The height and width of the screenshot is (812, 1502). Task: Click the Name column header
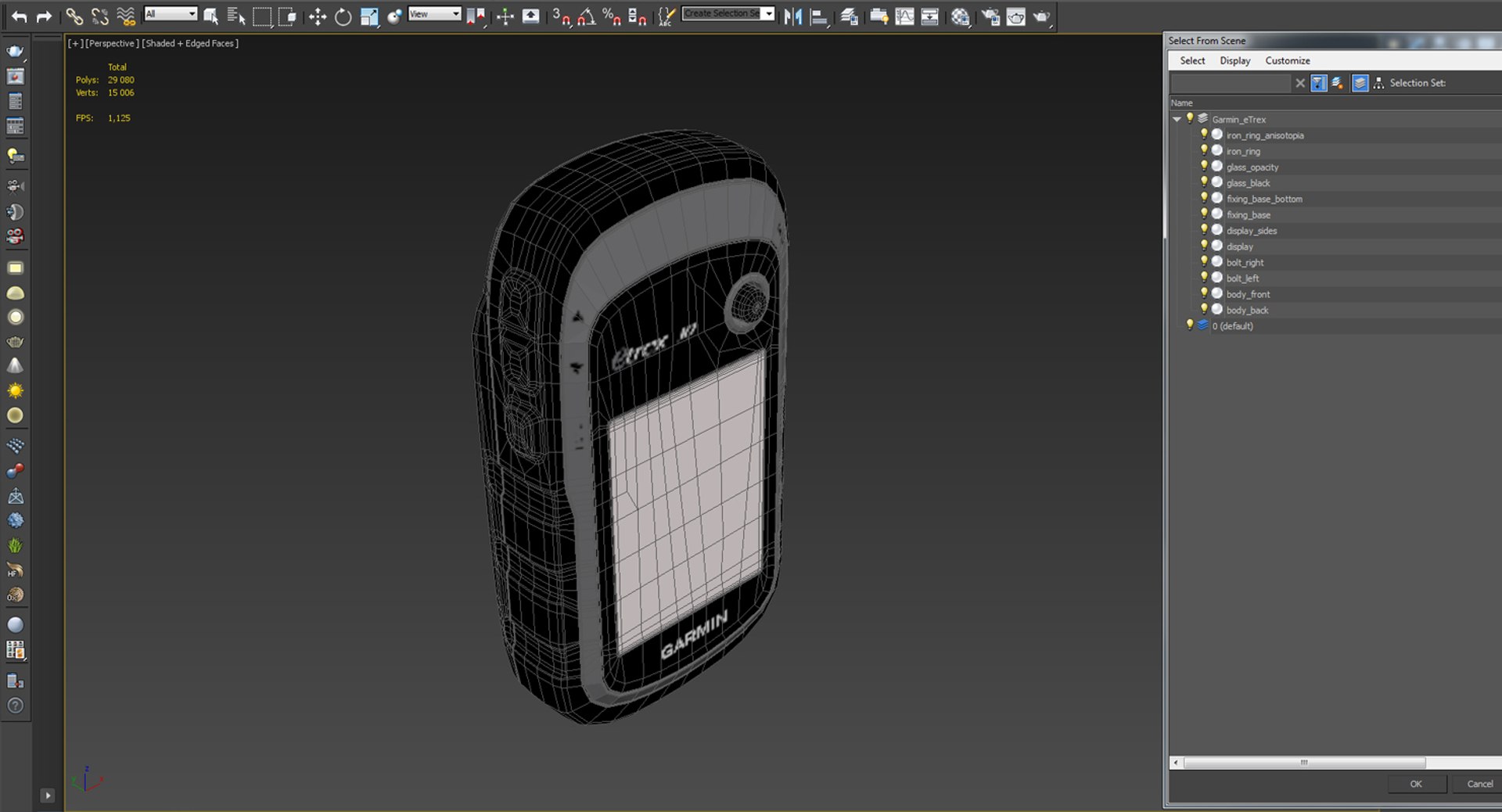tap(1181, 103)
